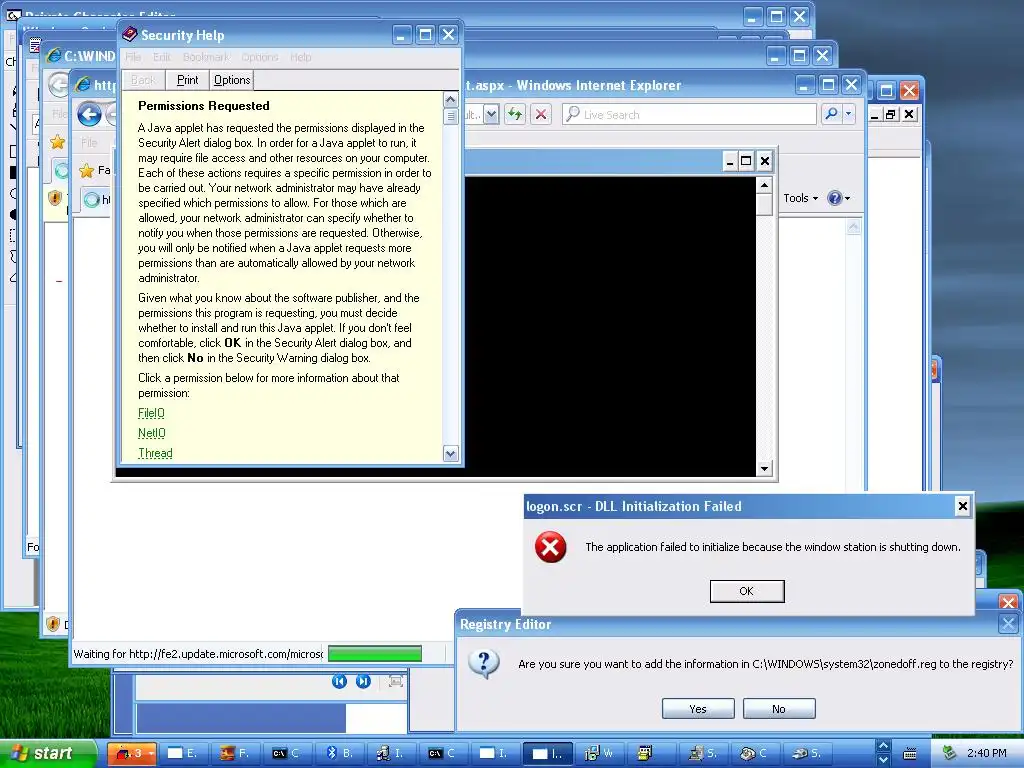Viewport: 1024px width, 768px height.
Task: Switch to the Bluetooth taskbar item labeled B.
Action: pos(339,753)
